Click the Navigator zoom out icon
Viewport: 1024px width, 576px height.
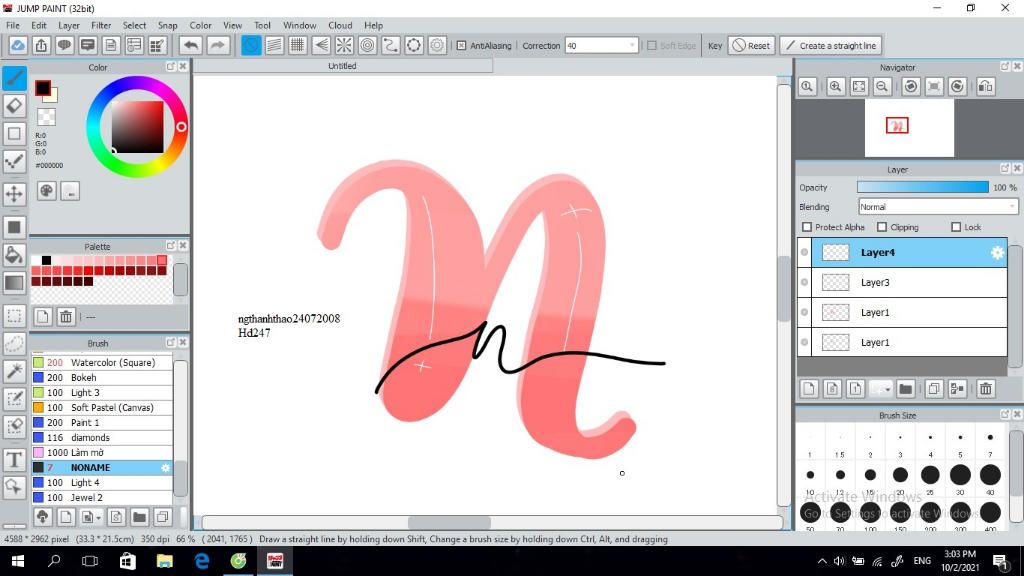pyautogui.click(x=882, y=86)
